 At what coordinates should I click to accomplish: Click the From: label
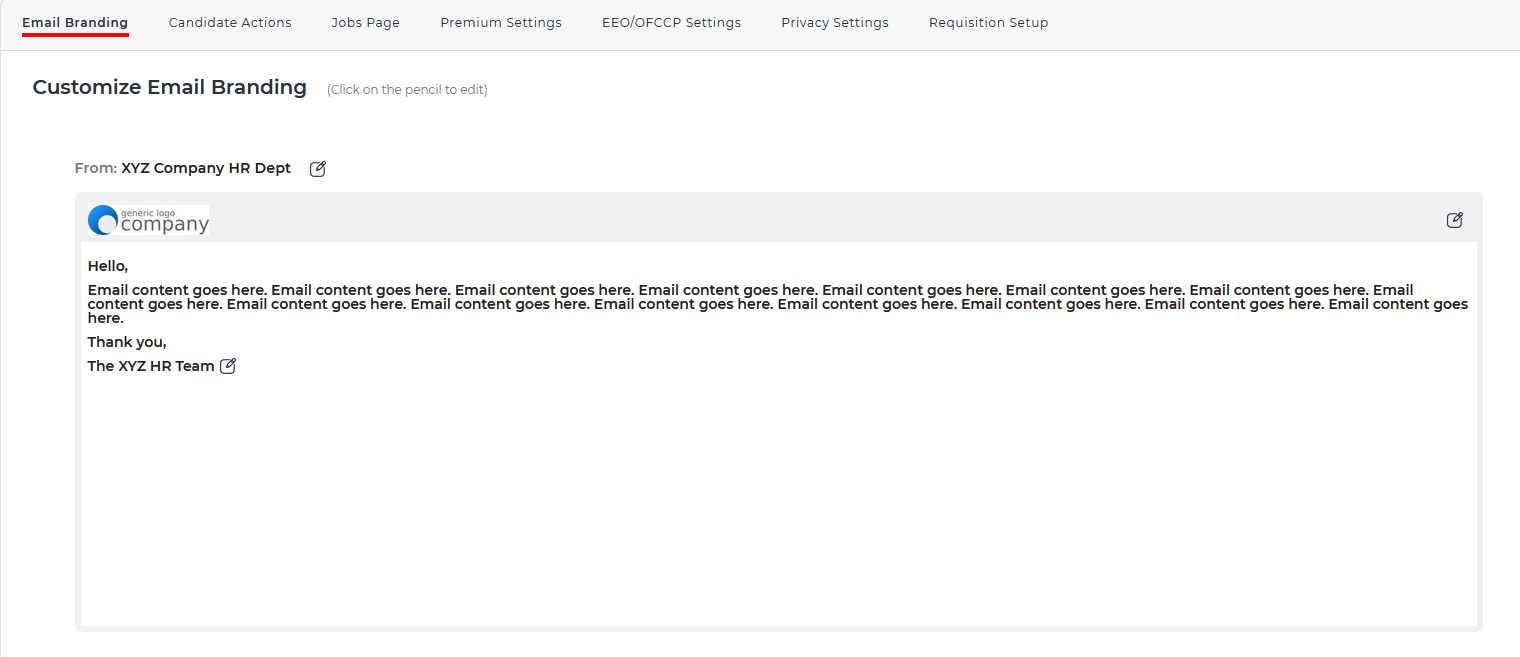(96, 168)
